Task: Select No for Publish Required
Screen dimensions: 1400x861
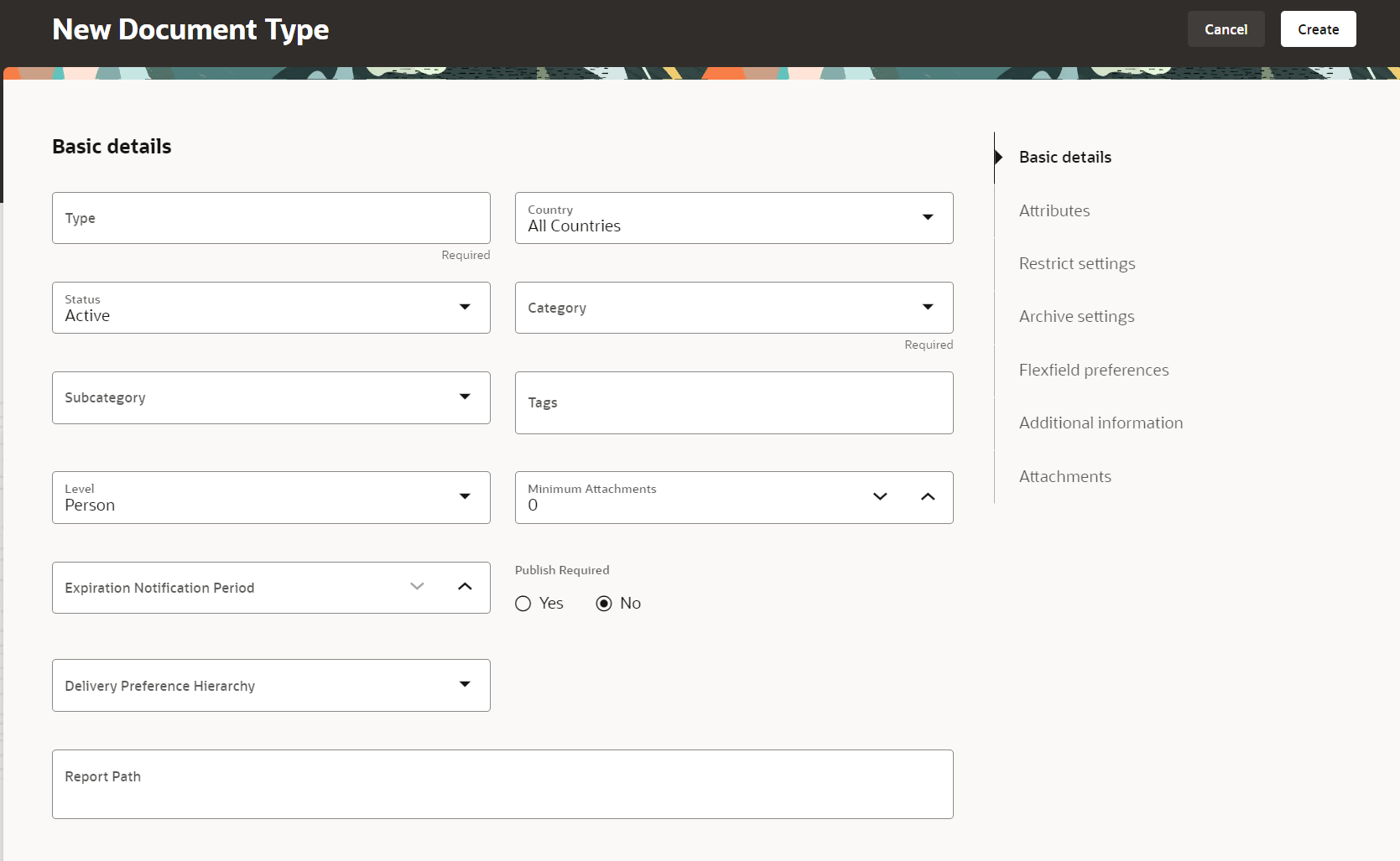Action: point(604,604)
